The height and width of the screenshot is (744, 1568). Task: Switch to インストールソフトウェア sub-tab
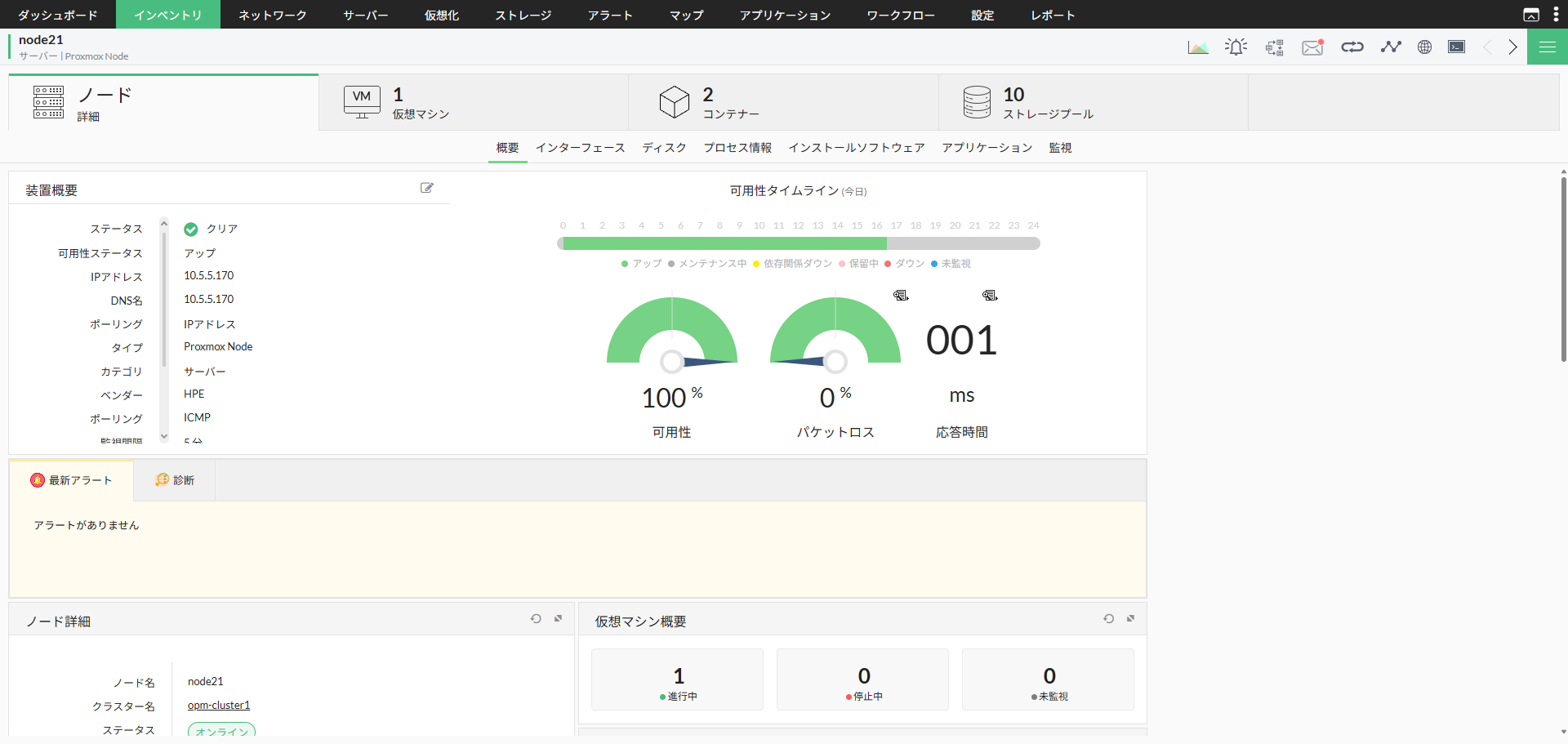click(857, 148)
